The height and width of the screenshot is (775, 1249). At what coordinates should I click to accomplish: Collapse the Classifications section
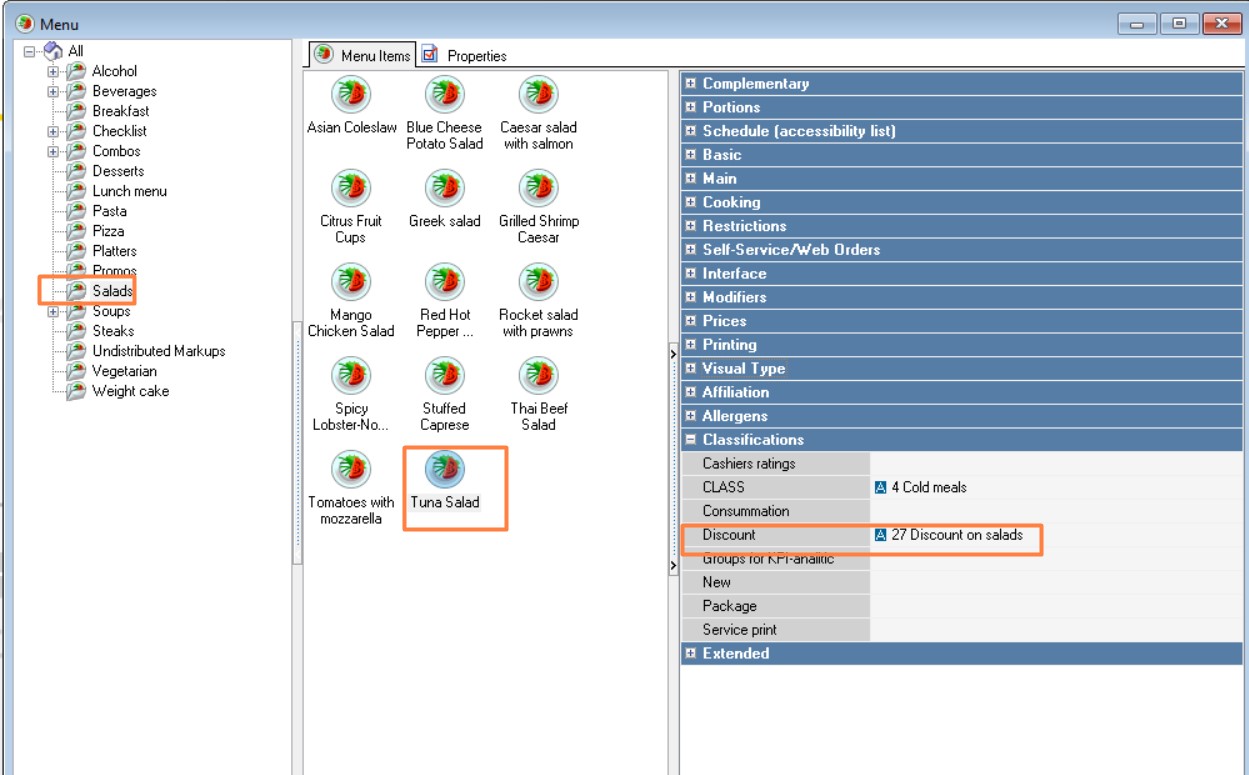690,440
